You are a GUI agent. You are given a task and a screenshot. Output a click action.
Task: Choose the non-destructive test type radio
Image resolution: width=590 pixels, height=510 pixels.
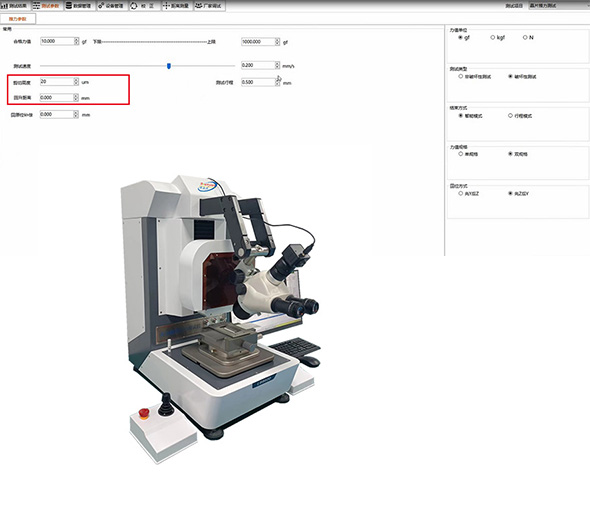461,76
